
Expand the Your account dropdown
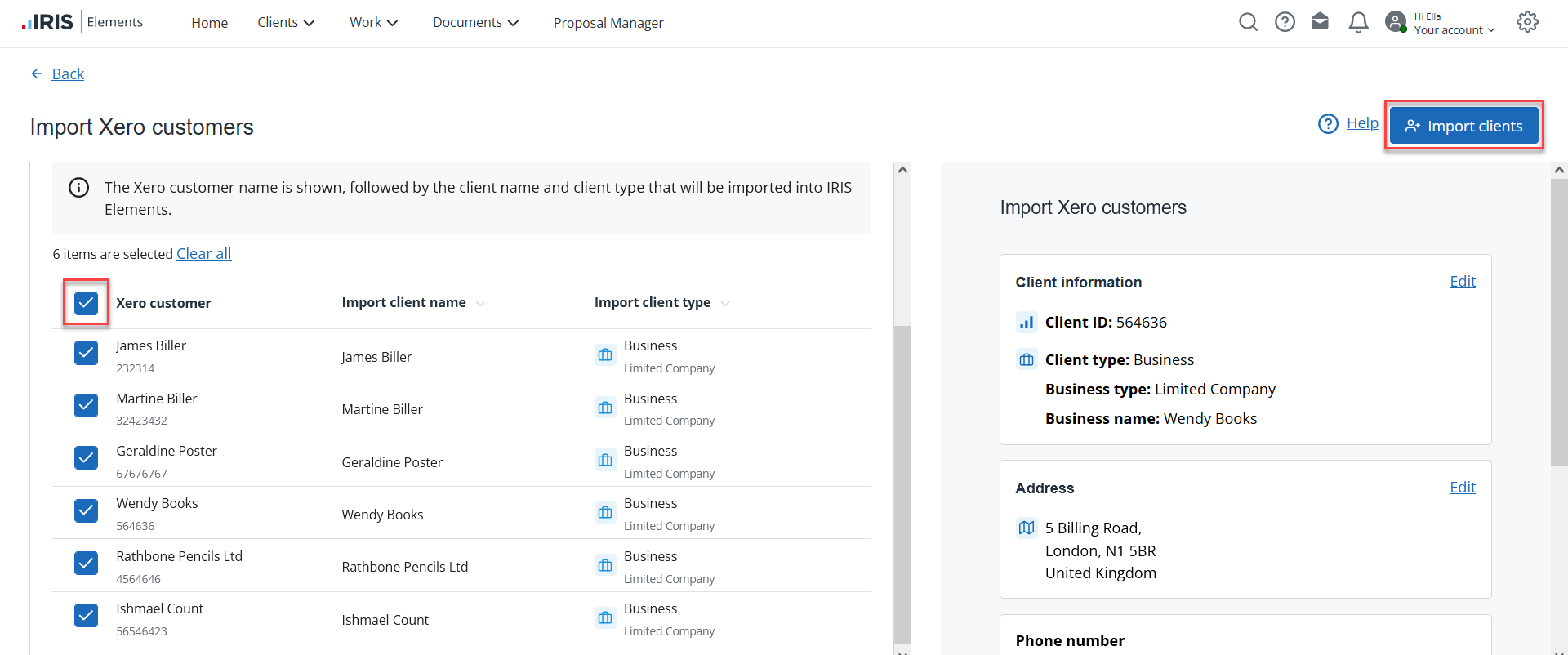(1454, 30)
